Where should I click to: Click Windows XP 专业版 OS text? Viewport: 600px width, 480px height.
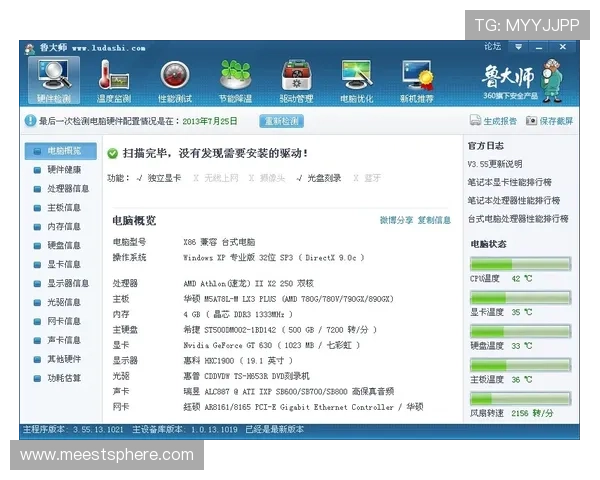click(274, 258)
